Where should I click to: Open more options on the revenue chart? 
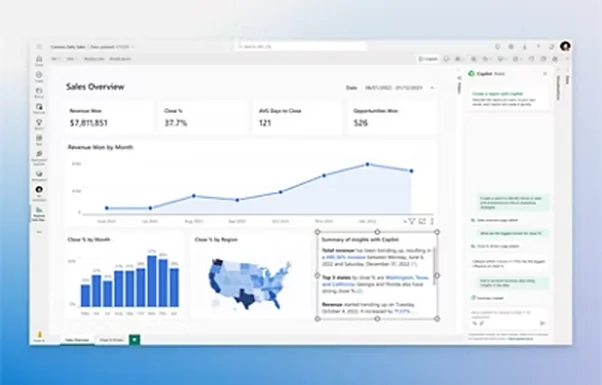[x=432, y=221]
